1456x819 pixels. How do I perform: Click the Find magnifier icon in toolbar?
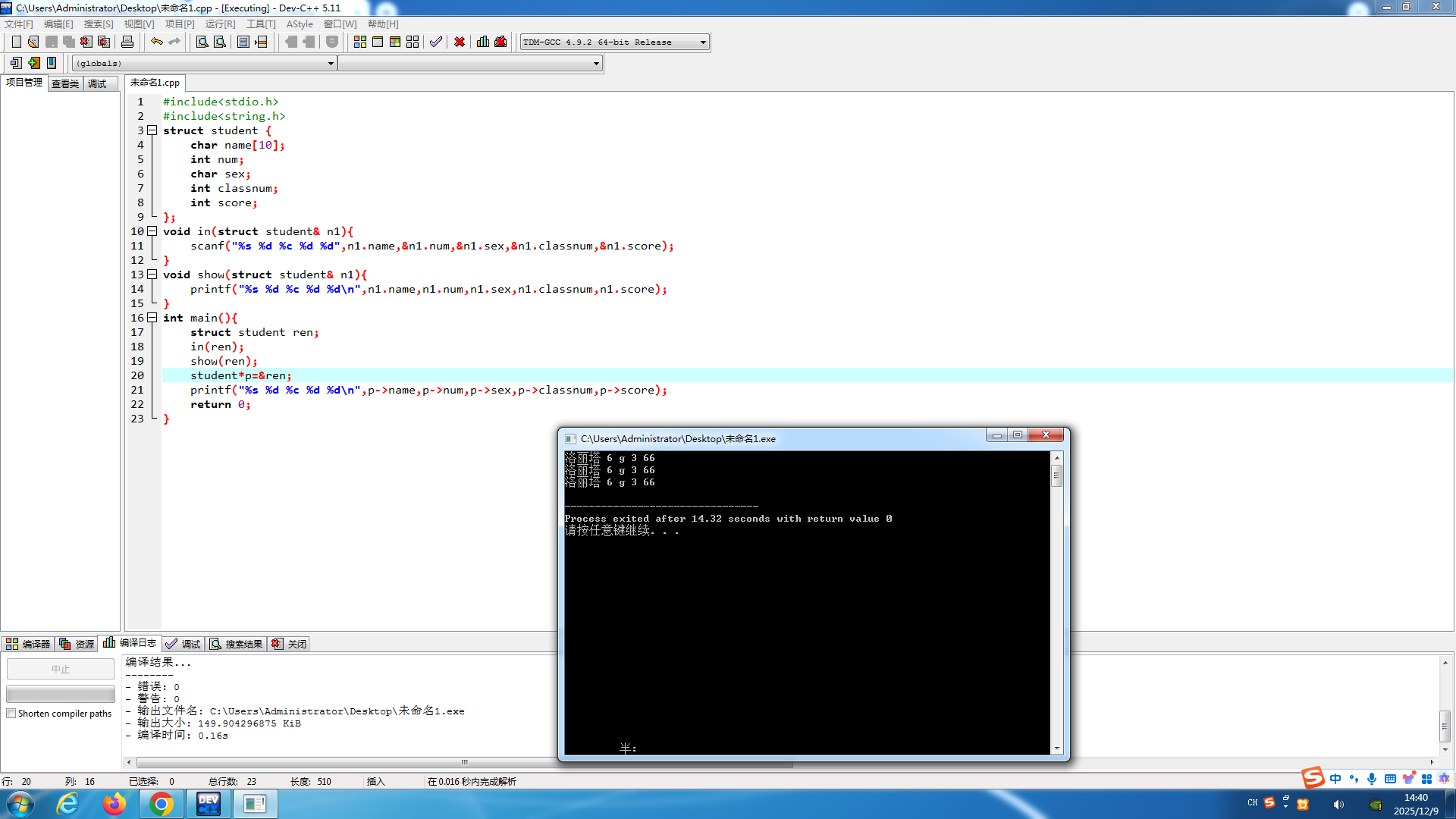[x=202, y=42]
